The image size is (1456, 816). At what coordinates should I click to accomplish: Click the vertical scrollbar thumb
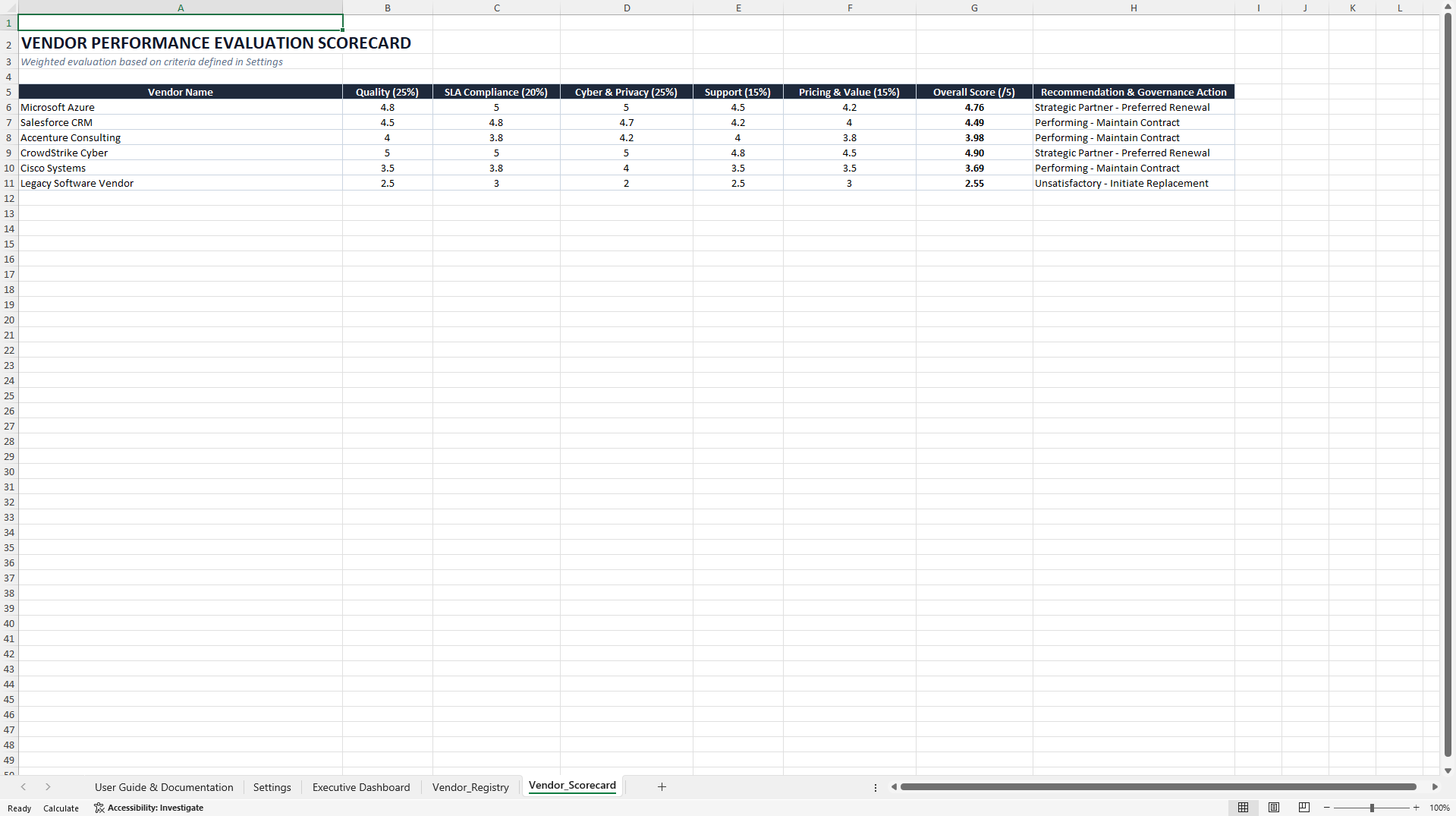click(x=1448, y=384)
